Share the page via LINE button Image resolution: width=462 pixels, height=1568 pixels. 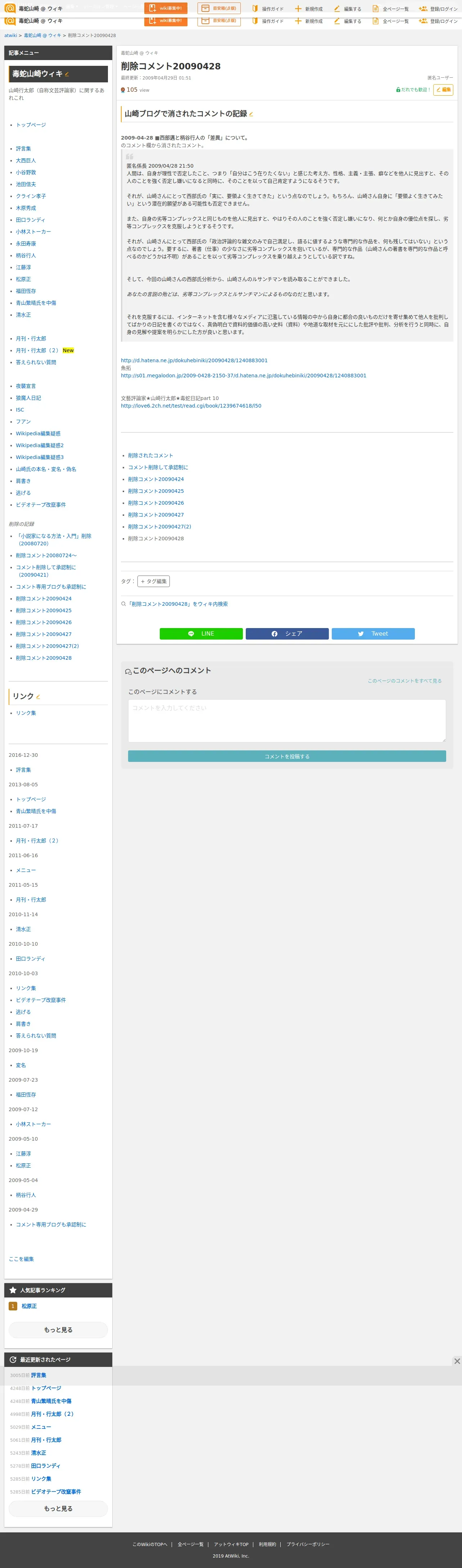tap(201, 634)
